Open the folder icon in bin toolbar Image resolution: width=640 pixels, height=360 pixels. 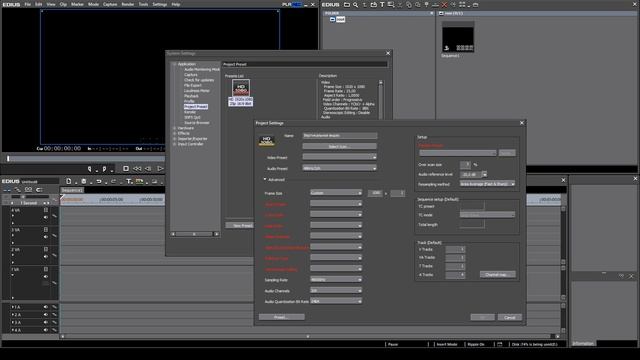tap(347, 4)
